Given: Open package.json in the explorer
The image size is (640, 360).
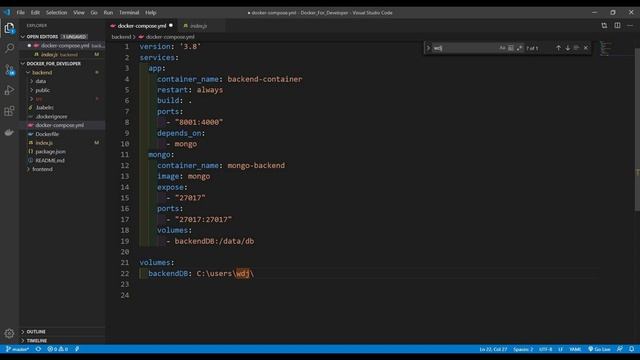Looking at the screenshot, I should point(50,151).
